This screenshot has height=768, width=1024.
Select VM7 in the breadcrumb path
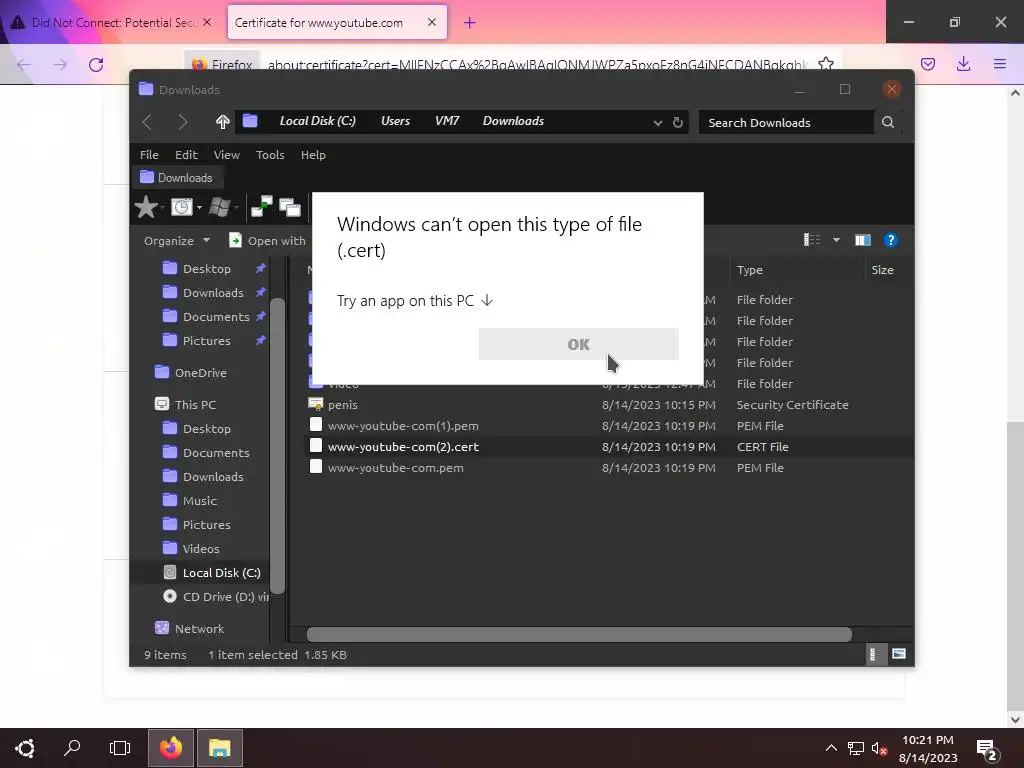point(447,121)
